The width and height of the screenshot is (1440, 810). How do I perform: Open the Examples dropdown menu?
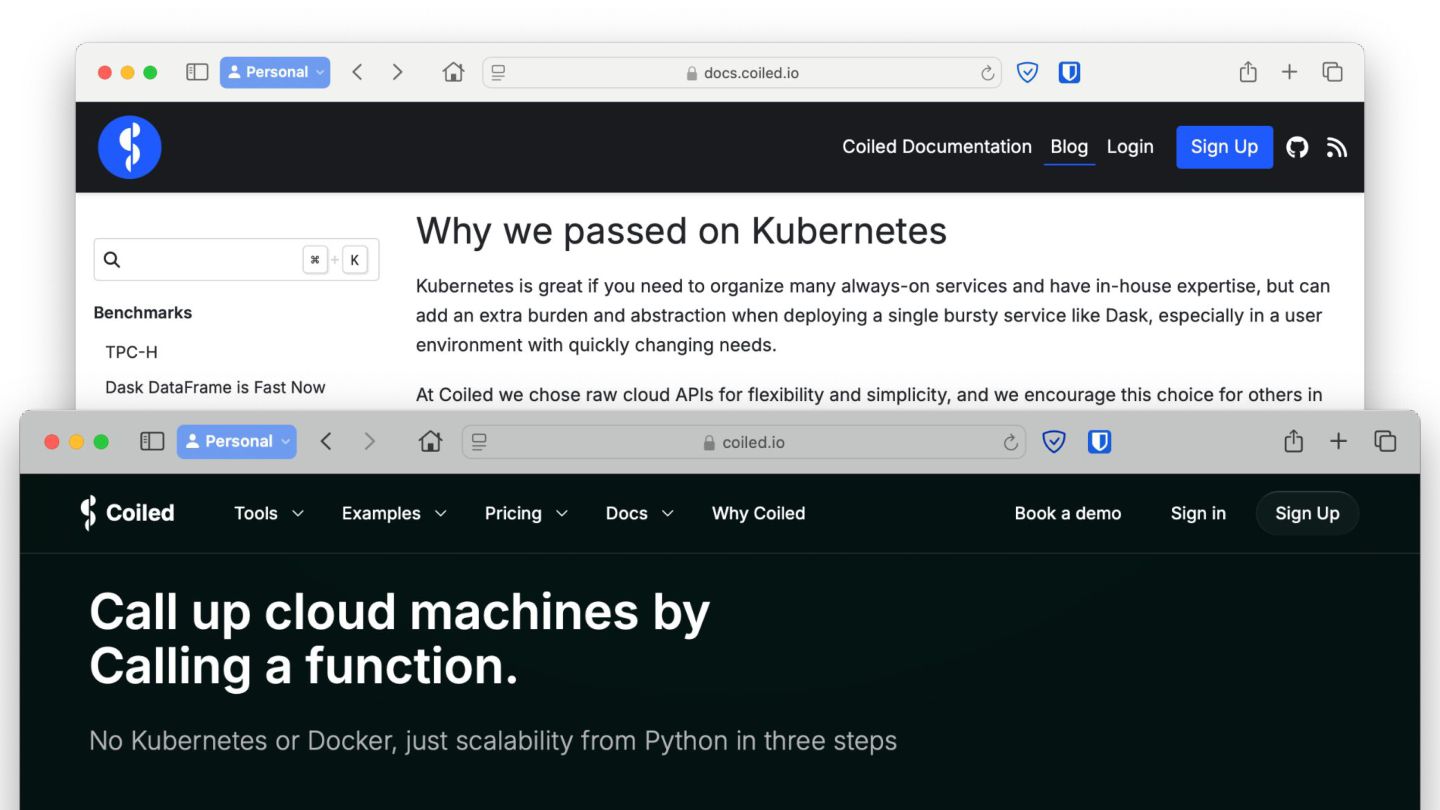pyautogui.click(x=394, y=513)
